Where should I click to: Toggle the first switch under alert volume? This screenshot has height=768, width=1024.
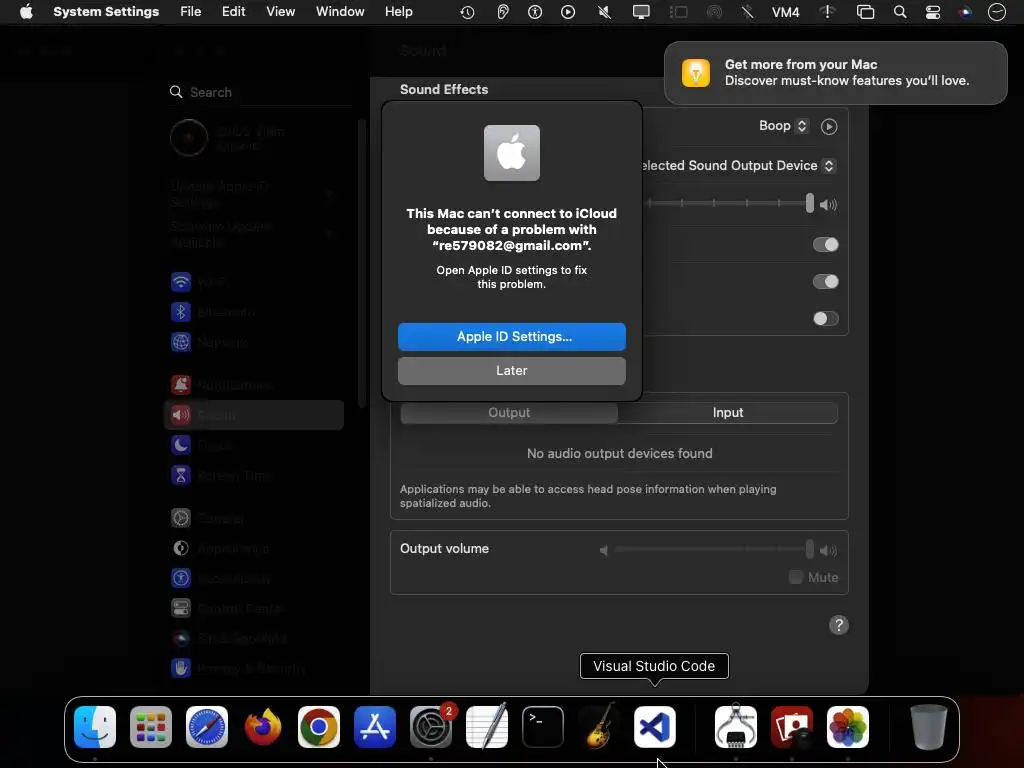tap(825, 244)
